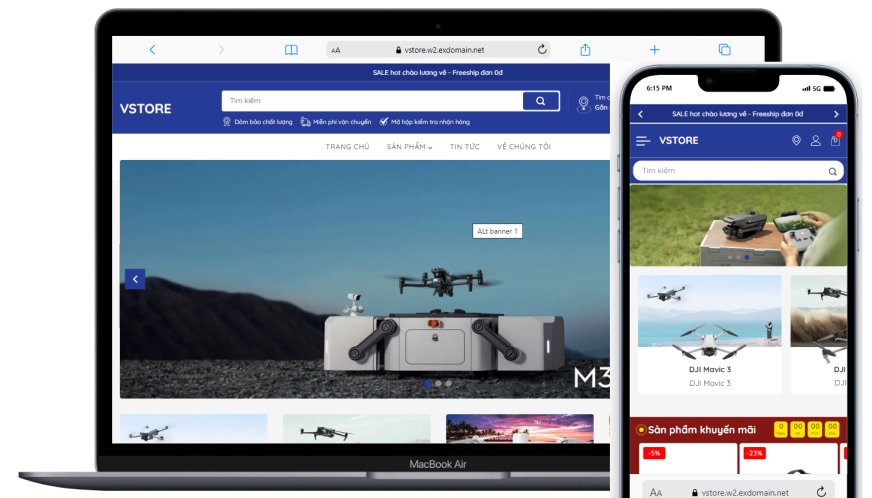Click the AA text size icon in phone Safari
The image size is (872, 498).
[656, 492]
